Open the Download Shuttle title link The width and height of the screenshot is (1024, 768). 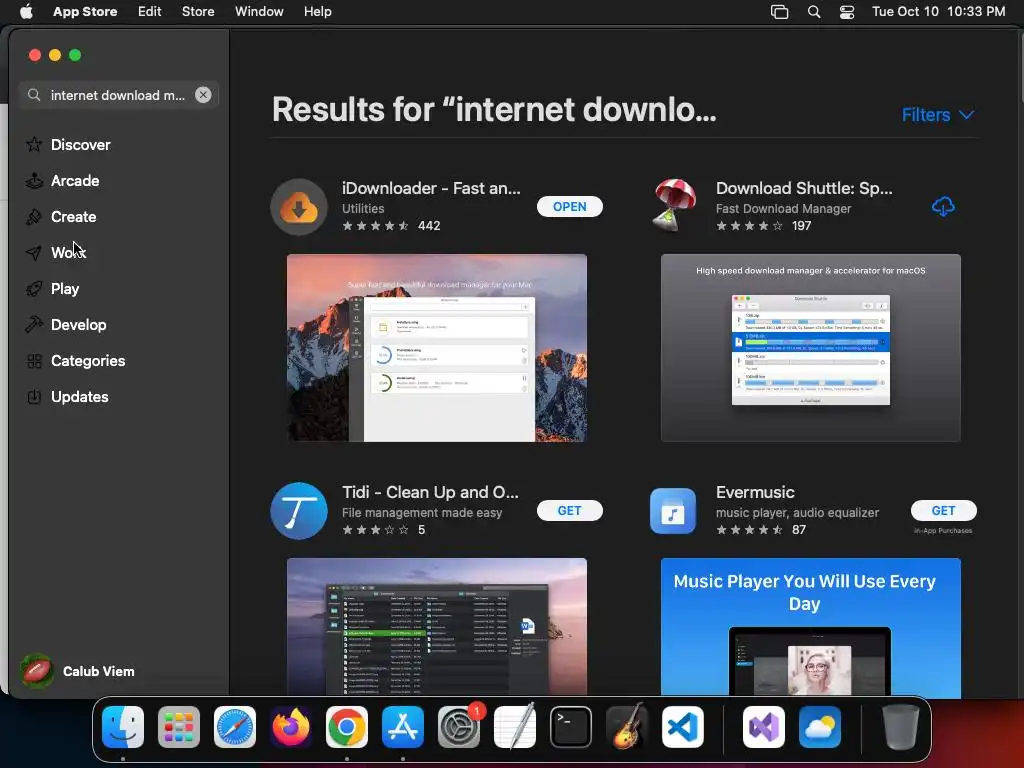[x=804, y=188]
